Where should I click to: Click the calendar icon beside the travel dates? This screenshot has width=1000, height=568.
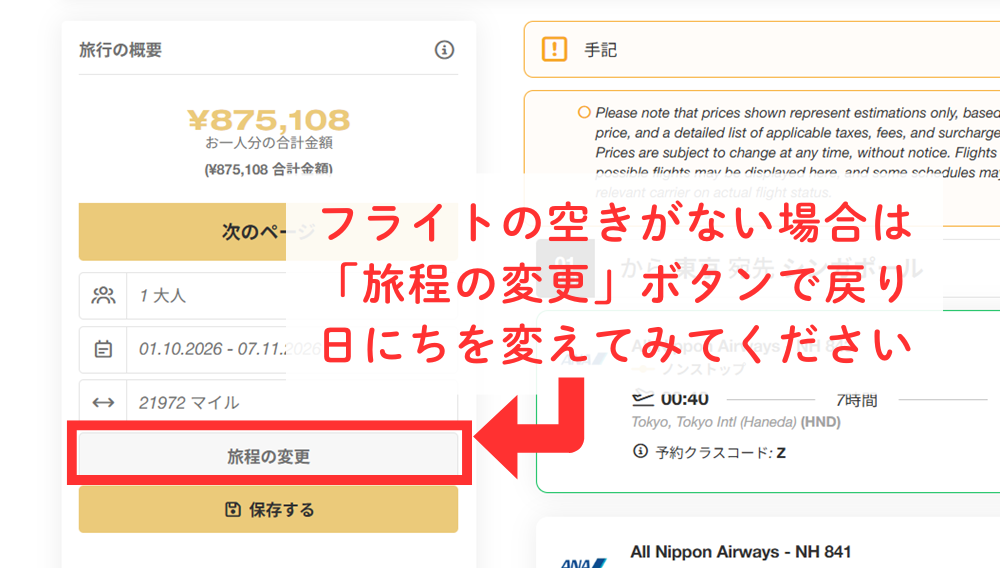[x=103, y=349]
